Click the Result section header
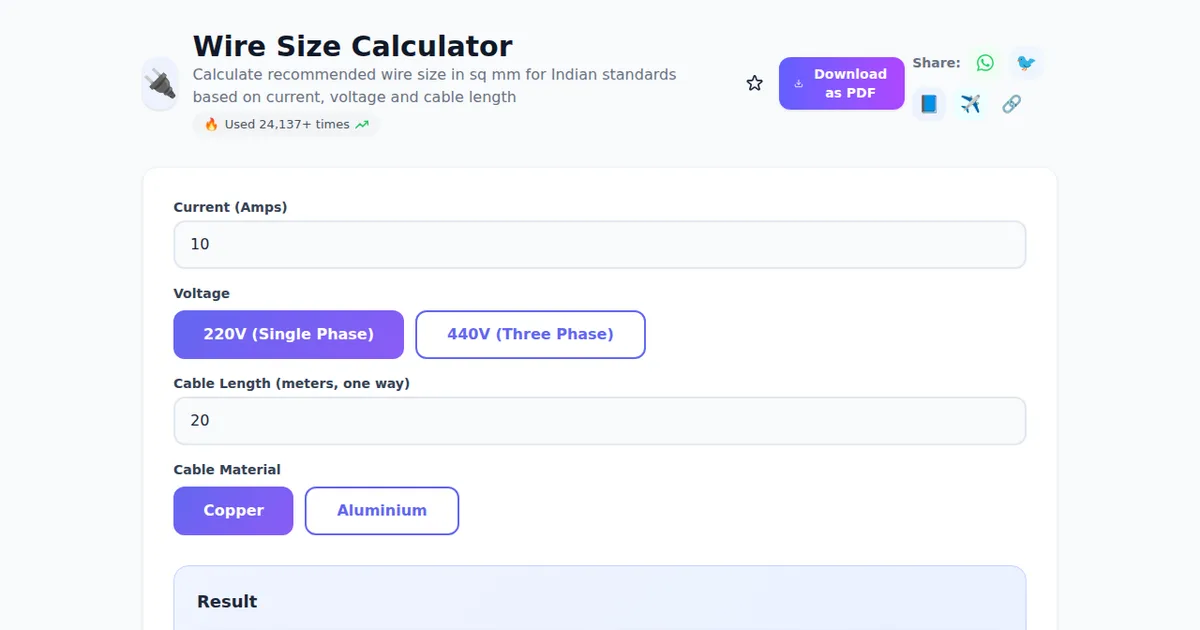1200x630 pixels. (x=226, y=601)
